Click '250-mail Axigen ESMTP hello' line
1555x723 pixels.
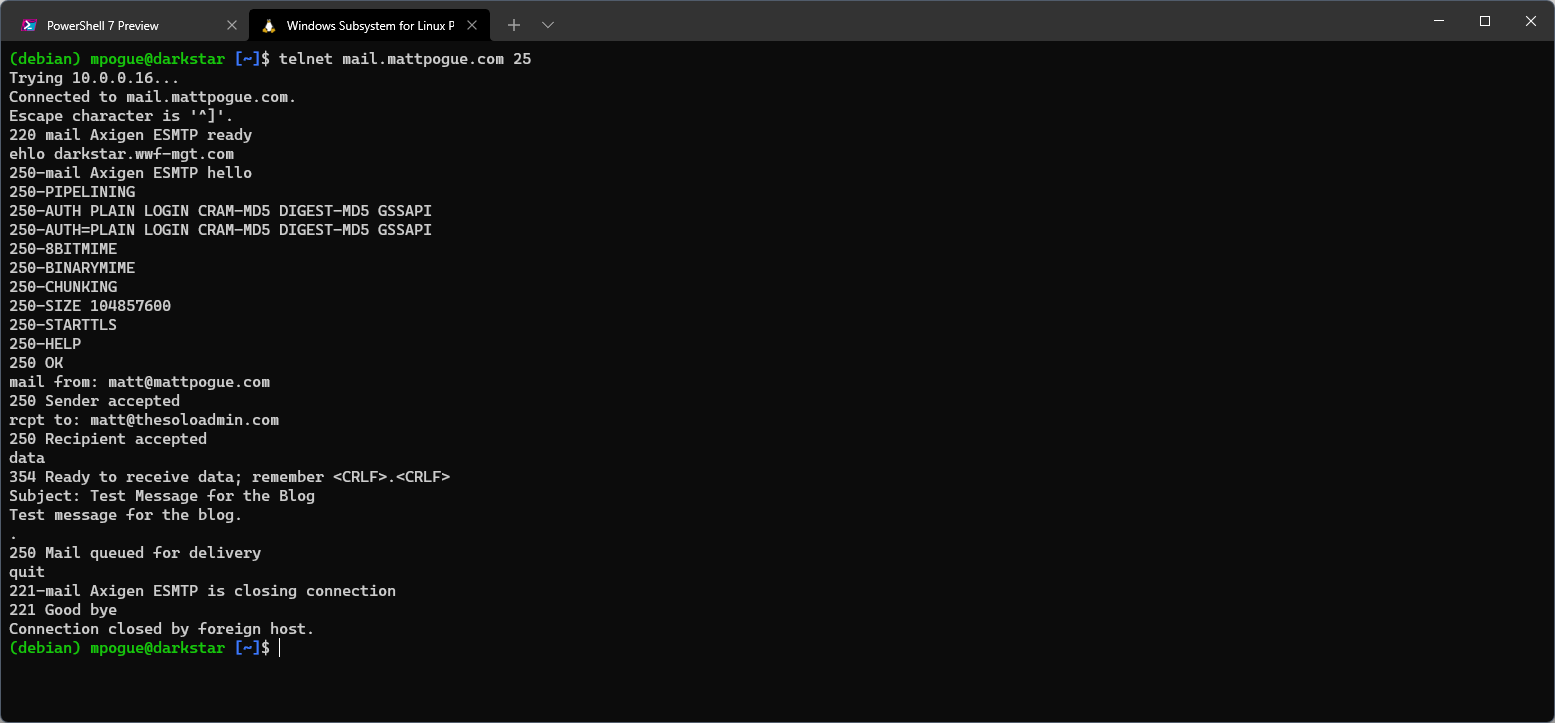131,173
